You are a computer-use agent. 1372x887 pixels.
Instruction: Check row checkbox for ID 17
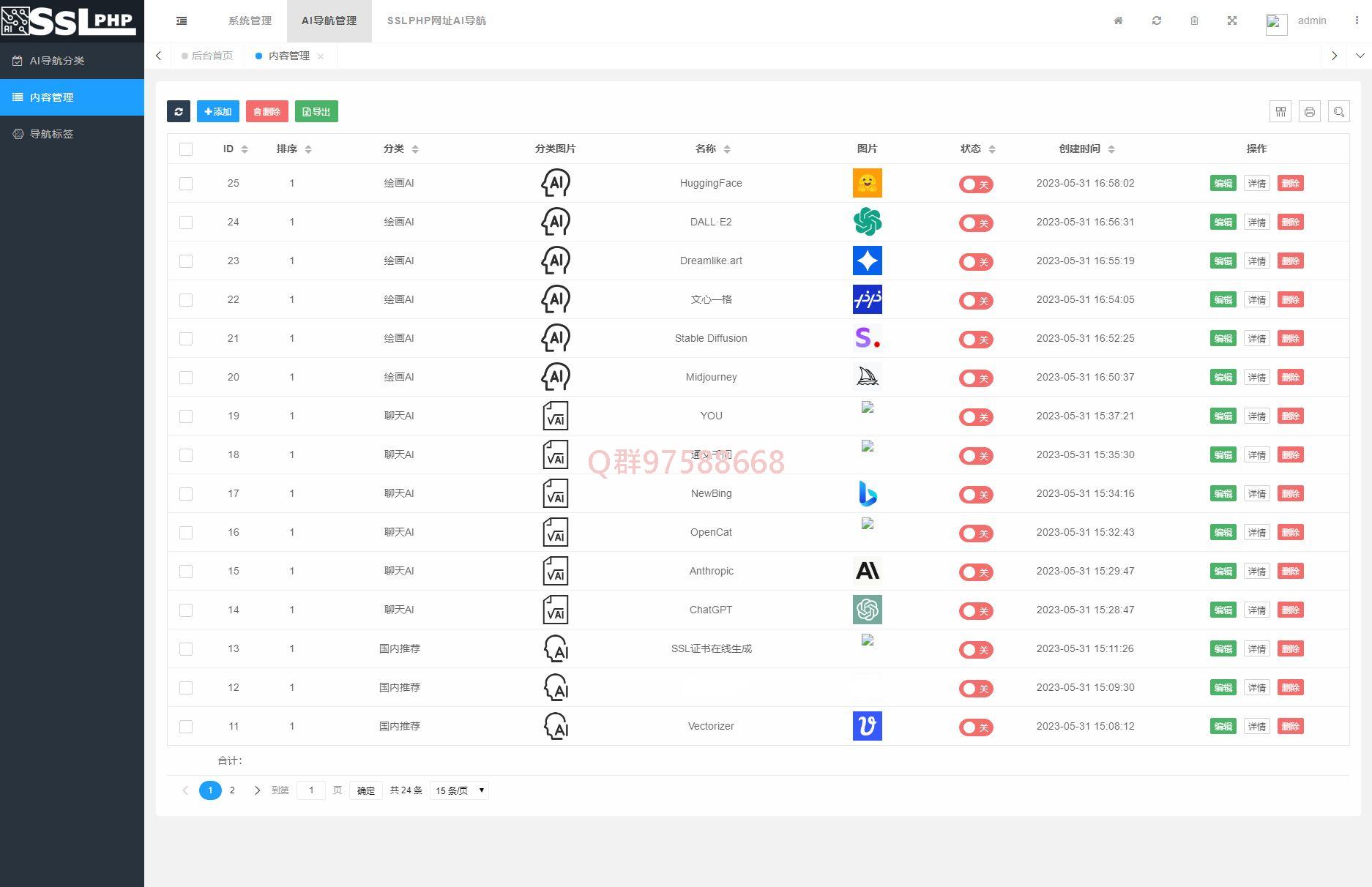click(186, 494)
